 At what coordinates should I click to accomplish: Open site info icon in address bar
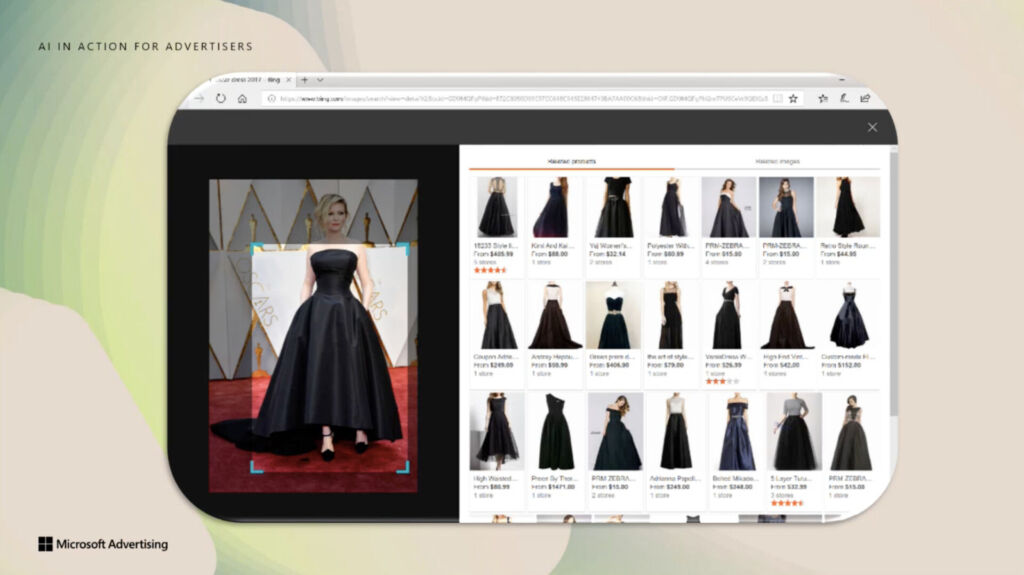[272, 99]
